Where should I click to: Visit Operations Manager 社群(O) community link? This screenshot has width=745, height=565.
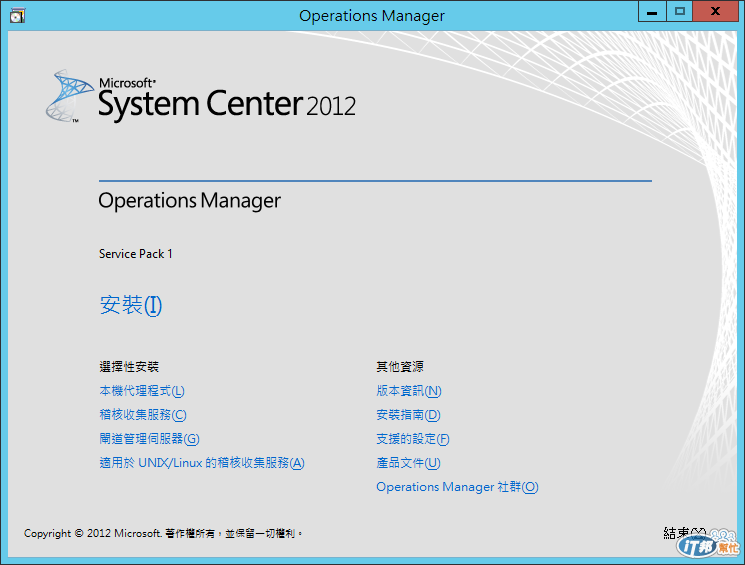457,487
